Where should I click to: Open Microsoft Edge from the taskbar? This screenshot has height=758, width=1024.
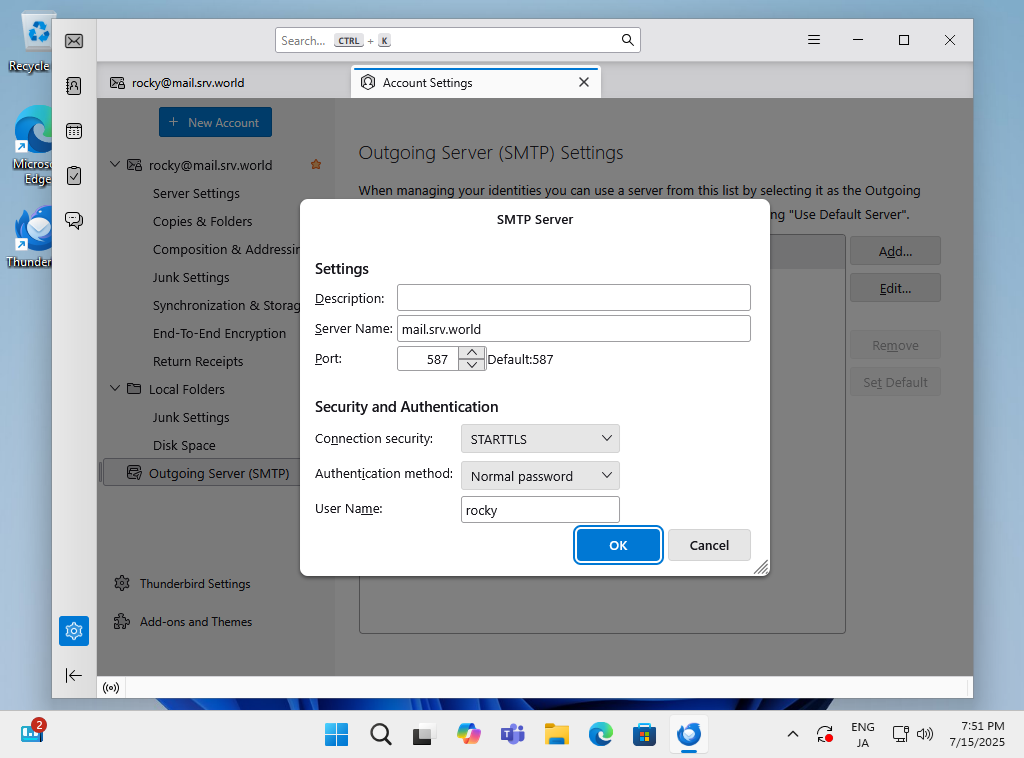(600, 734)
